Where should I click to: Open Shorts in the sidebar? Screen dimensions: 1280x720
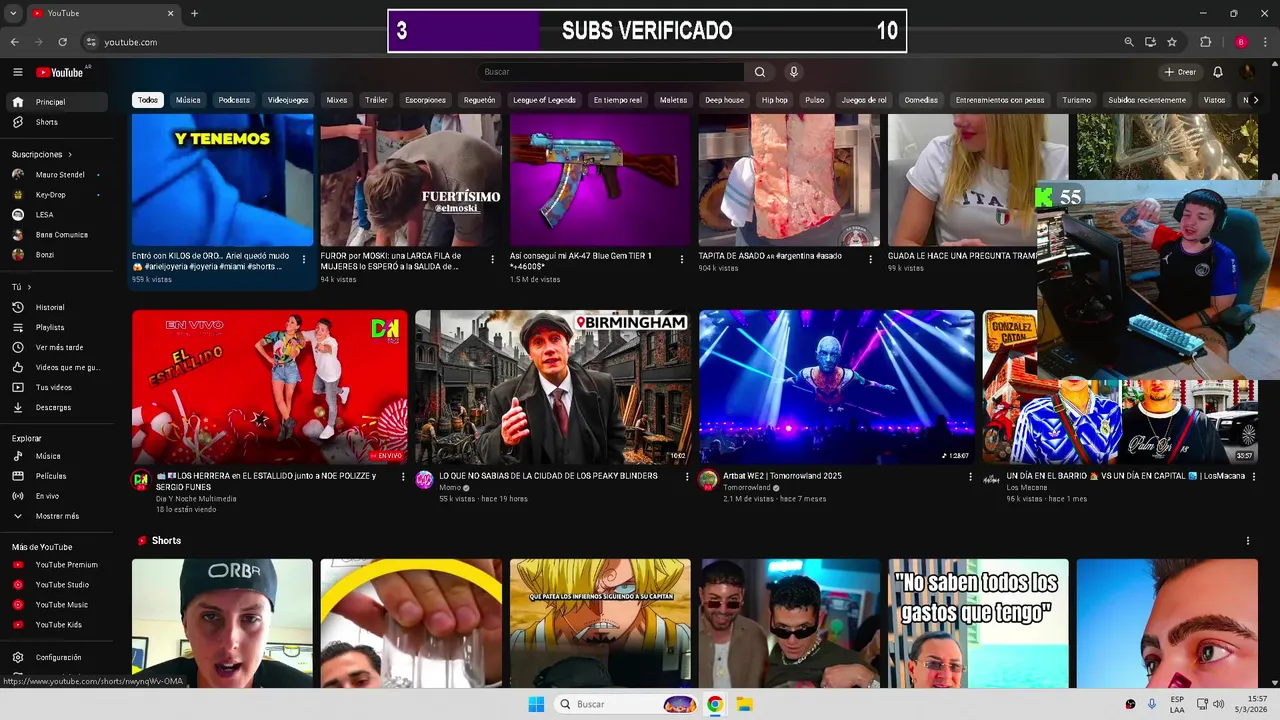tap(55, 122)
